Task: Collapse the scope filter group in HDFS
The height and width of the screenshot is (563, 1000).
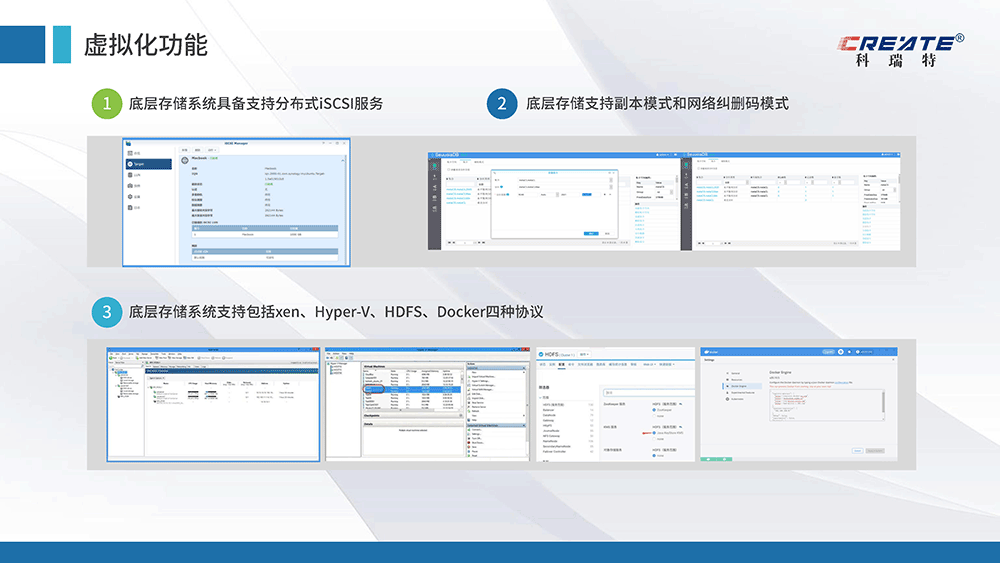Action: (540, 397)
